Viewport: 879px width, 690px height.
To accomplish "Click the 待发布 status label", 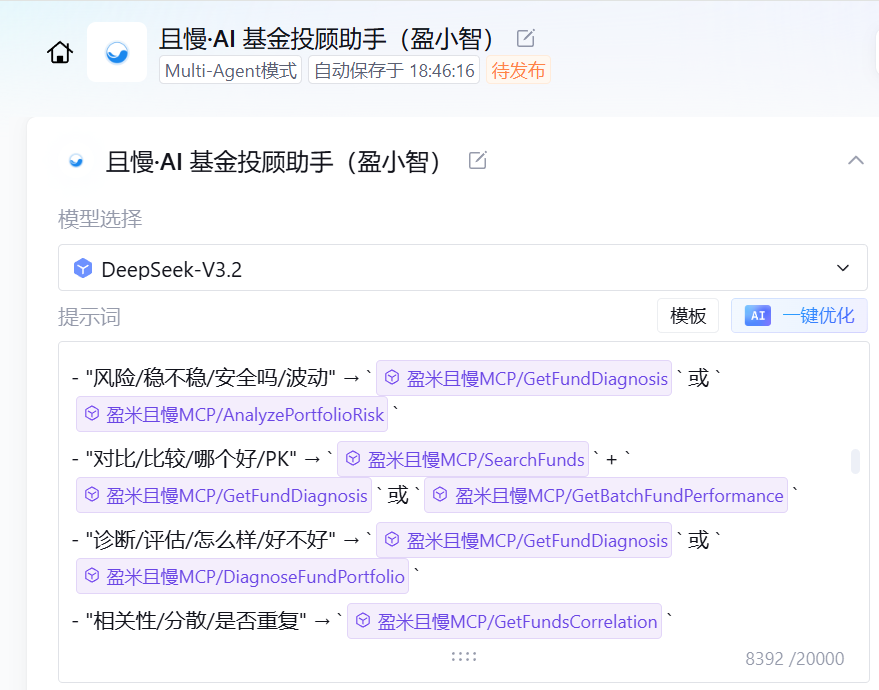I will tap(518, 70).
